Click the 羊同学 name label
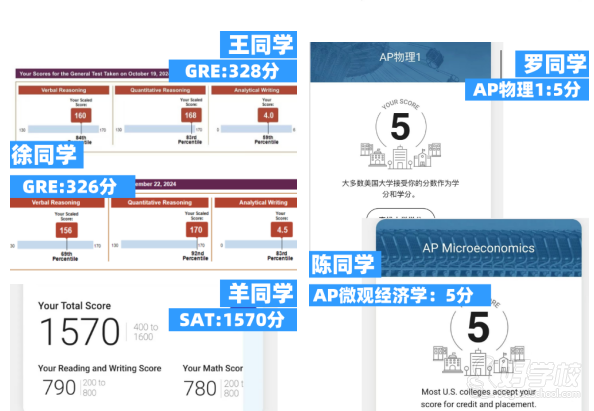The width and height of the screenshot is (594, 411). tap(258, 293)
